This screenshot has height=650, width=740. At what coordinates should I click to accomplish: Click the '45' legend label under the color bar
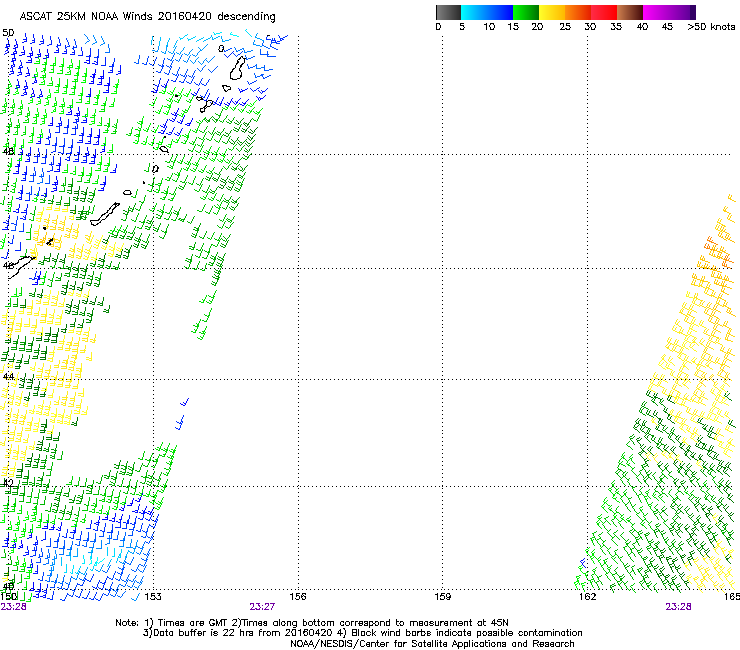(667, 27)
